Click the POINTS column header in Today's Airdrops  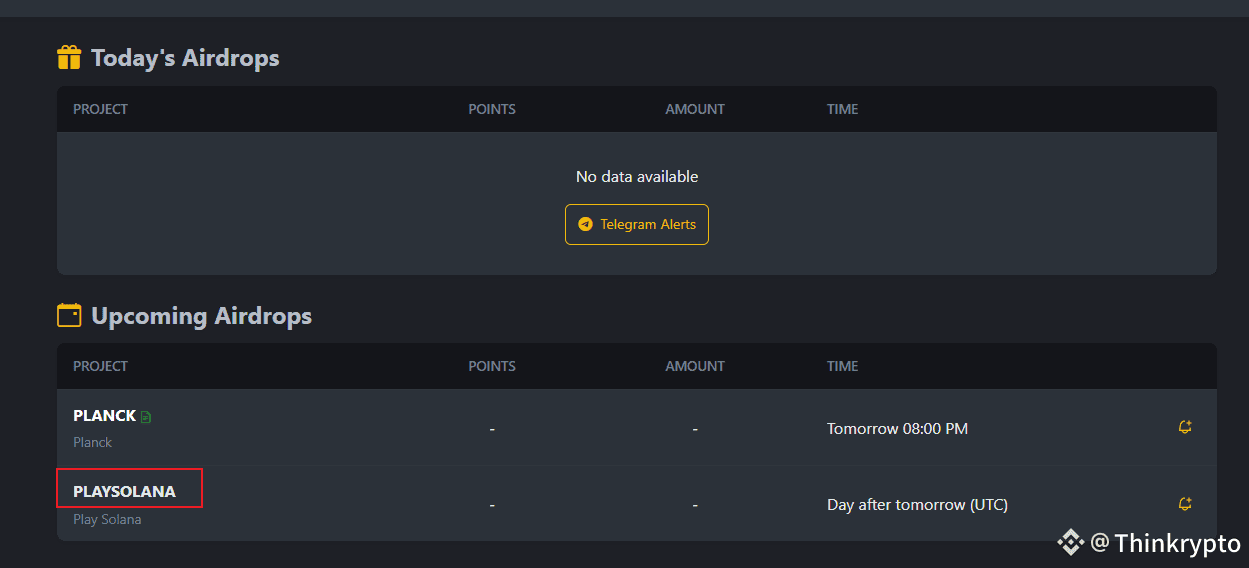pyautogui.click(x=492, y=109)
